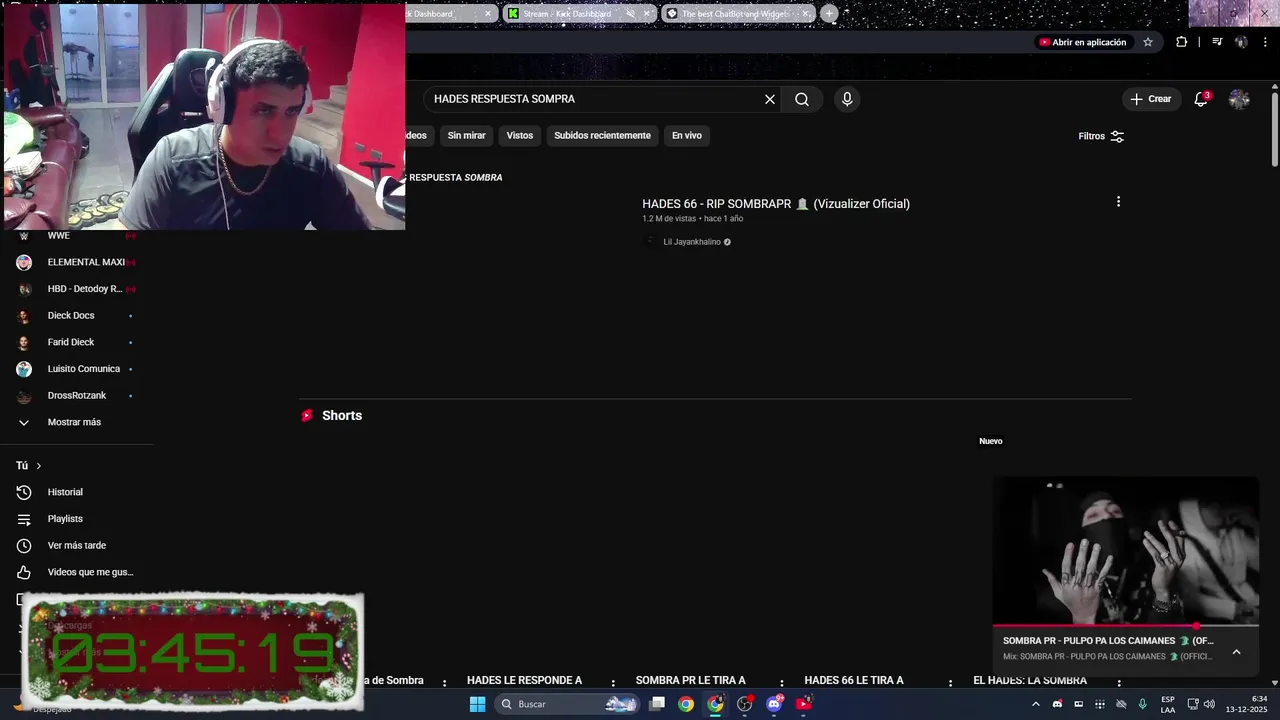Screen dimensions: 1280x720
Task: Open SOMBRA PR - PULPO PA LOS CAIMANES title
Action: [1108, 641]
